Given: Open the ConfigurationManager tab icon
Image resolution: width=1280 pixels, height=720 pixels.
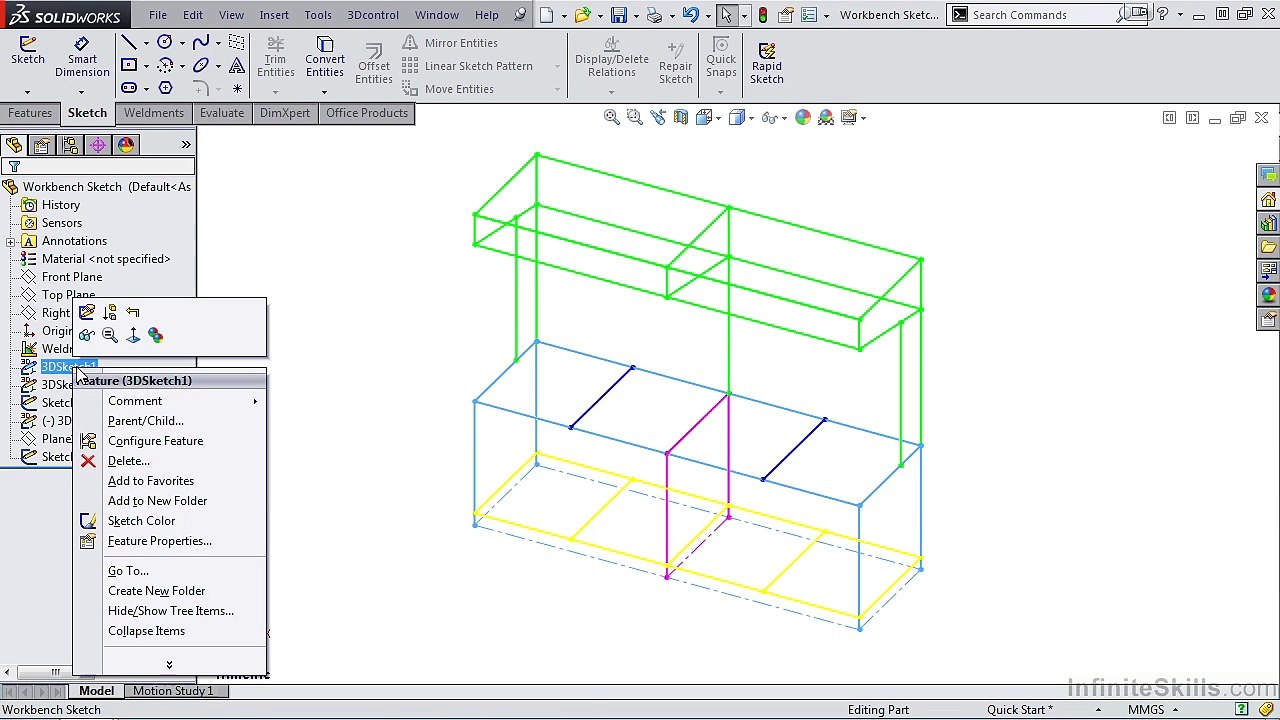Looking at the screenshot, I should (x=70, y=145).
